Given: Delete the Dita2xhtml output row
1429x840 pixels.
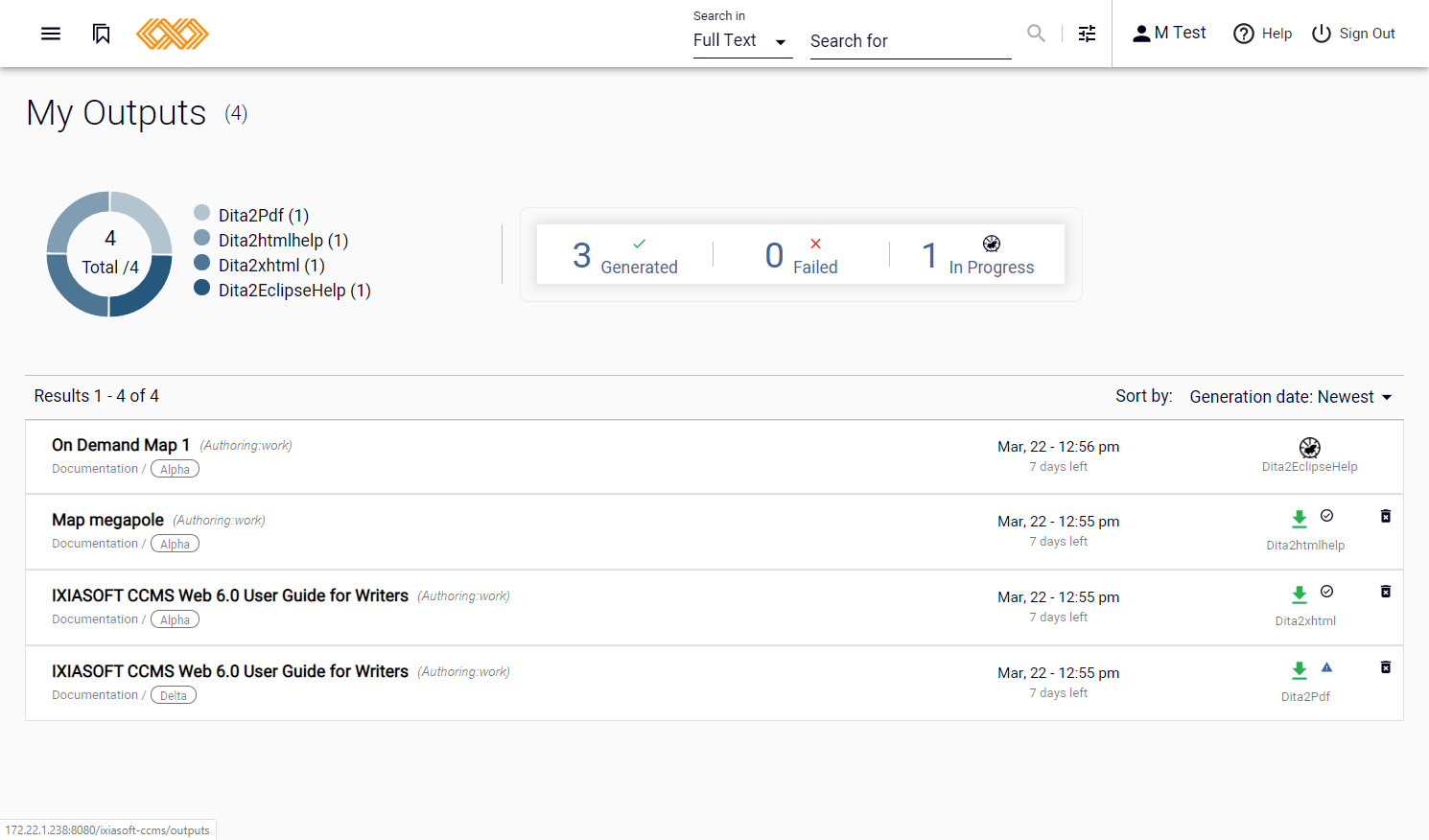Looking at the screenshot, I should tap(1386, 592).
